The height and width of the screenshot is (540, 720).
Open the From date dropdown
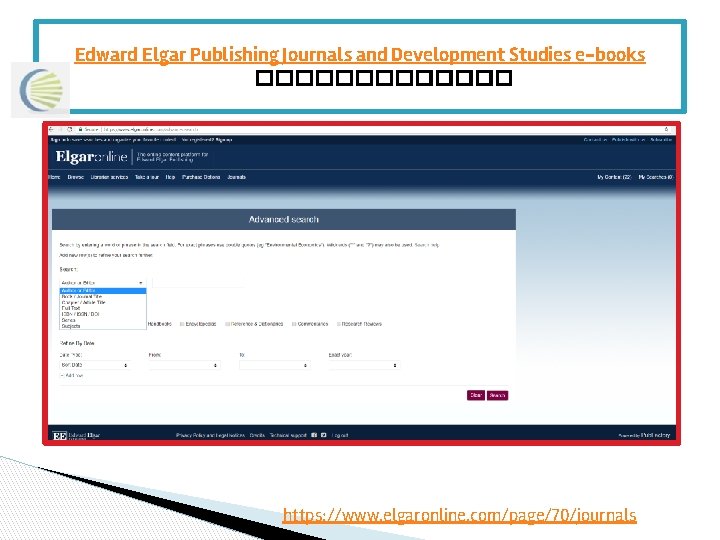click(x=184, y=365)
